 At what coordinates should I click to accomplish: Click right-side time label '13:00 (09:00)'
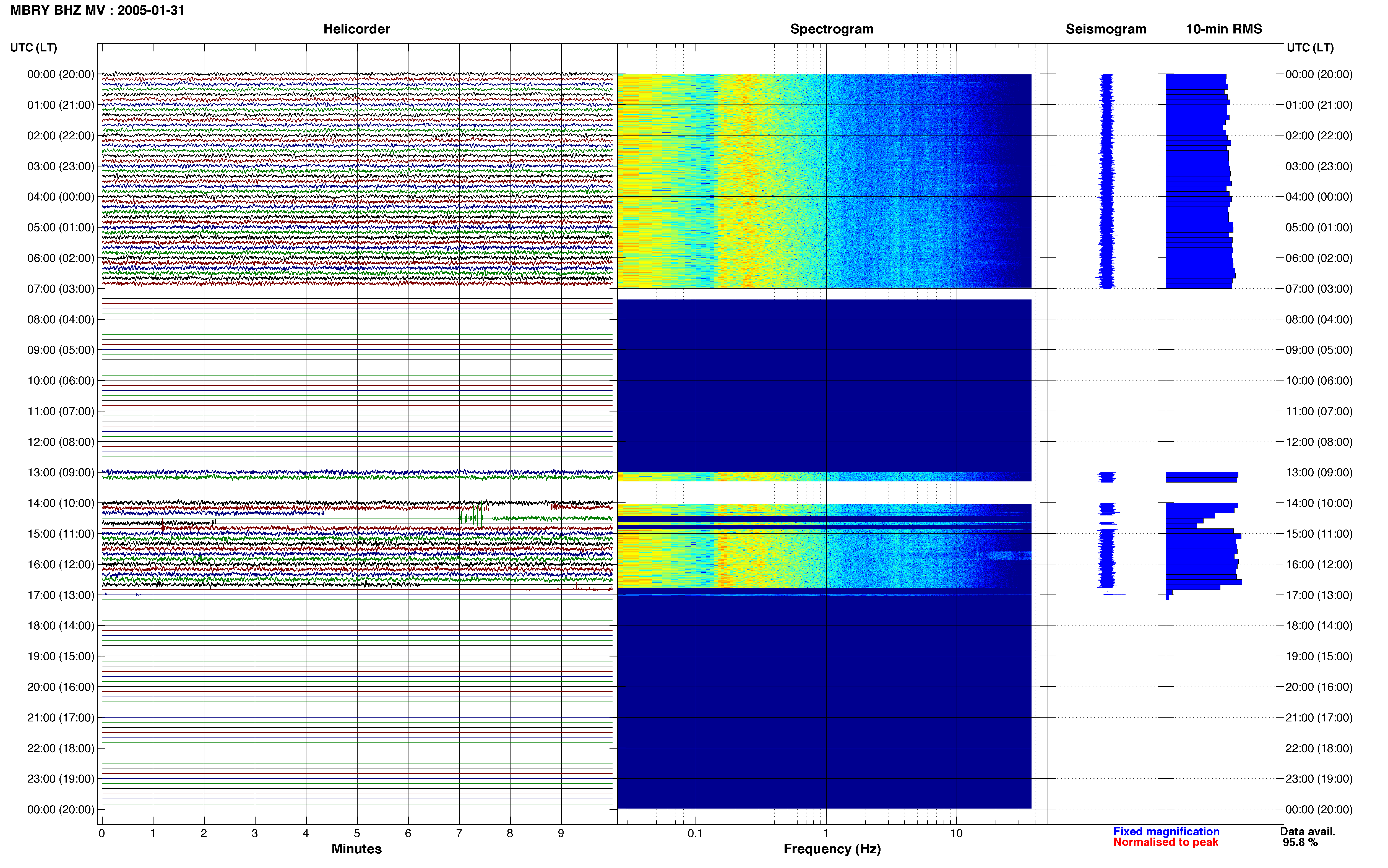coord(1319,473)
